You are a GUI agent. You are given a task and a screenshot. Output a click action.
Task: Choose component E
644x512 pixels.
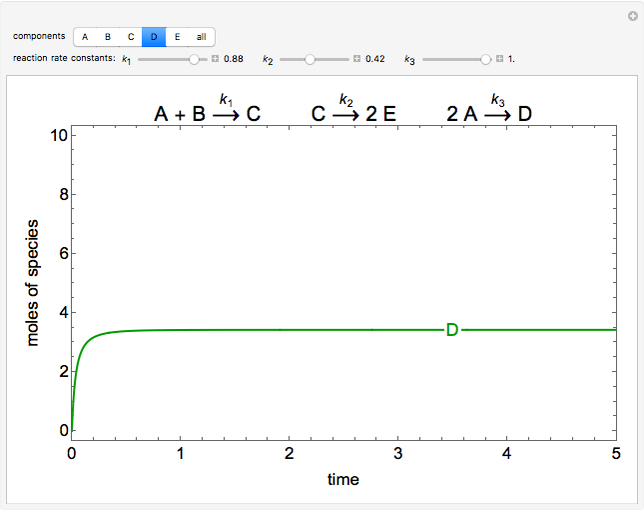pyautogui.click(x=177, y=37)
